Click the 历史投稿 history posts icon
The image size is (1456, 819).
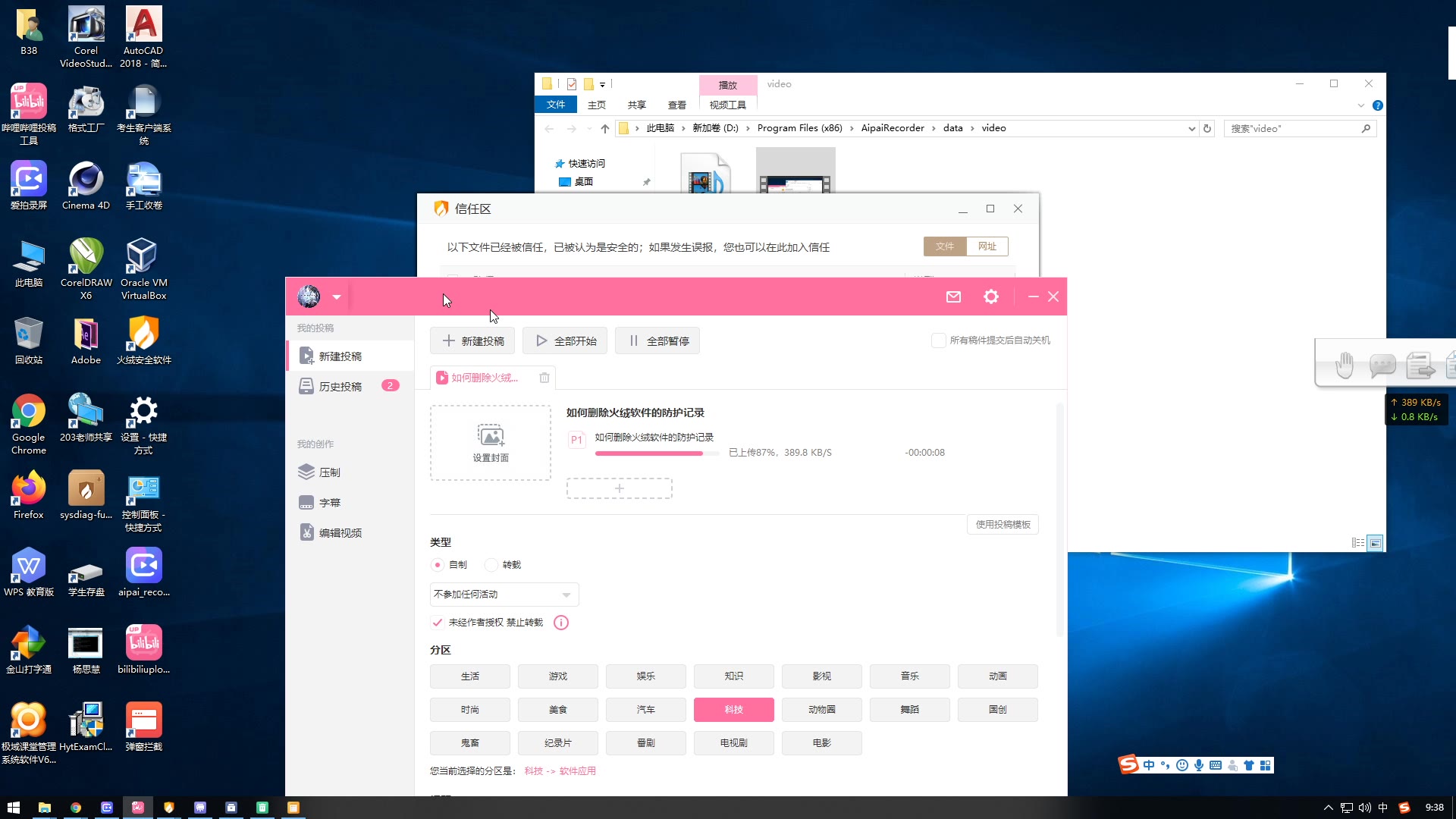tap(306, 385)
